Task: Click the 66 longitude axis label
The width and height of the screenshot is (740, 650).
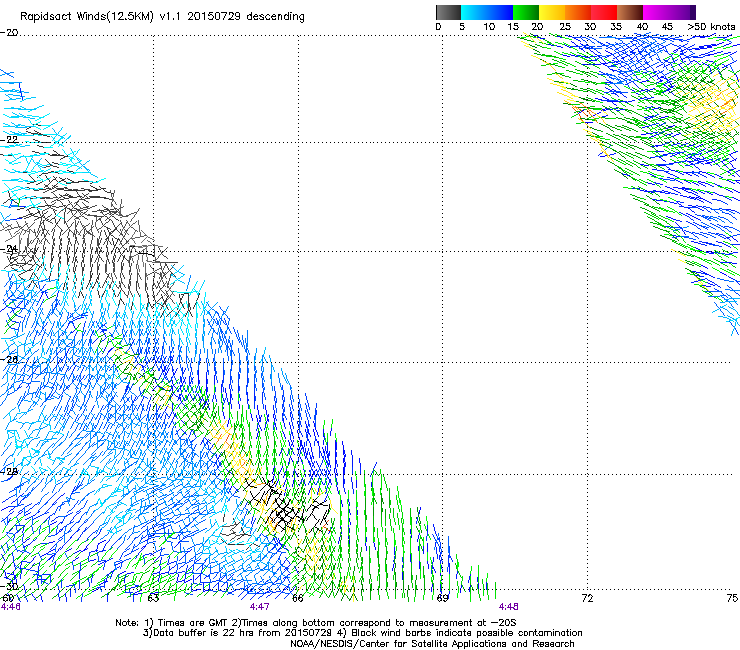Action: (298, 599)
